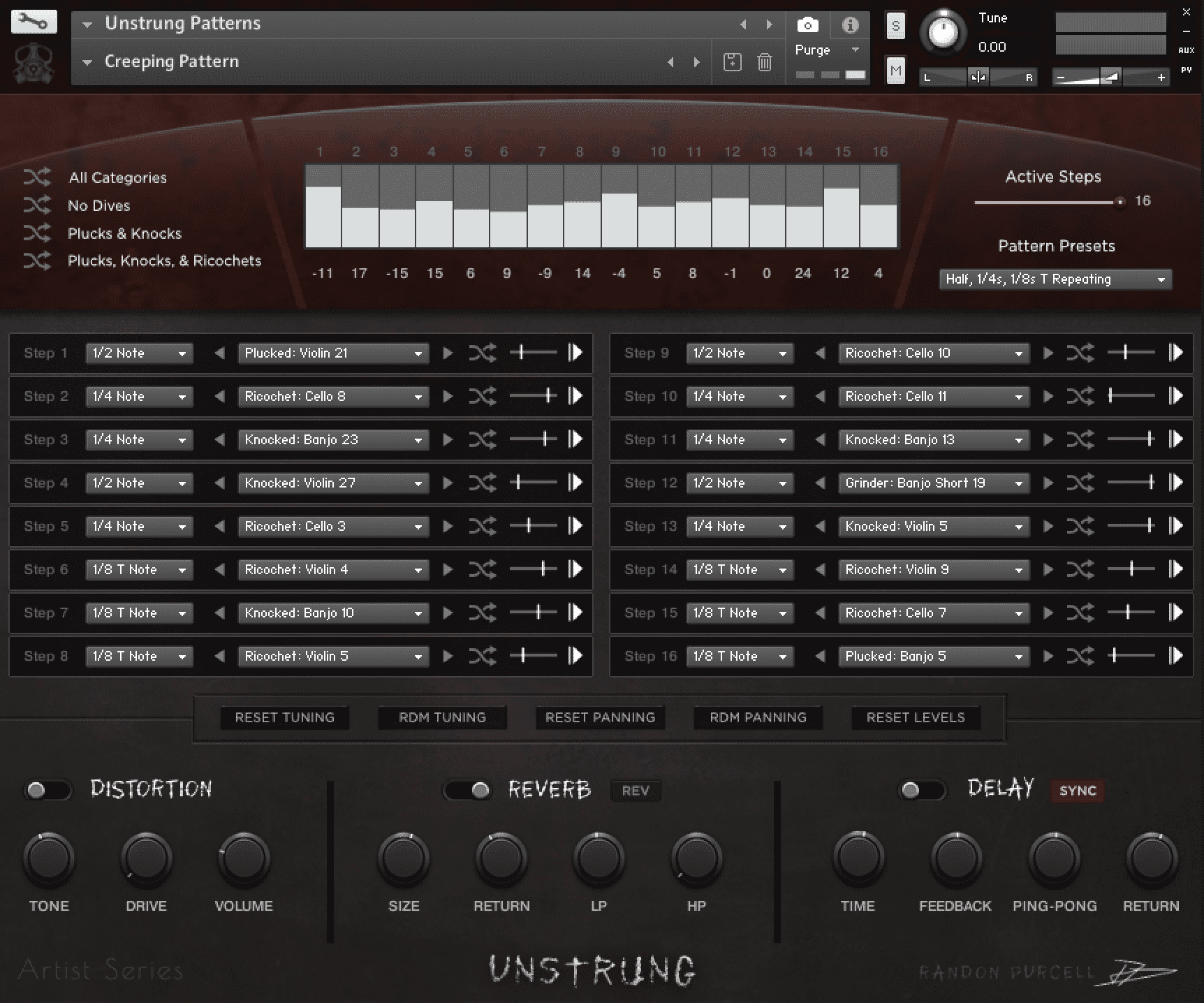Click the trash delete icon
This screenshot has width=1204, height=1003.
coord(765,62)
